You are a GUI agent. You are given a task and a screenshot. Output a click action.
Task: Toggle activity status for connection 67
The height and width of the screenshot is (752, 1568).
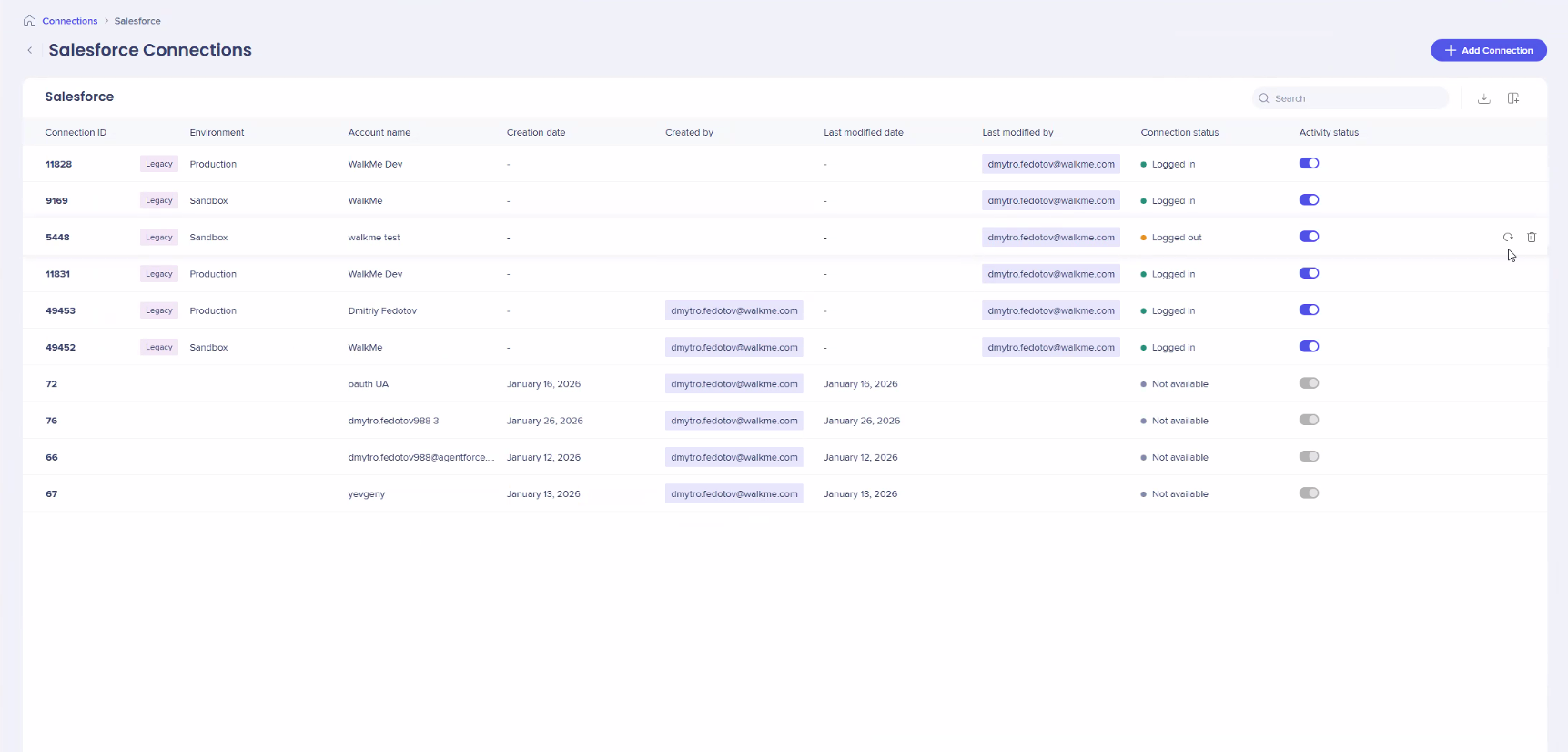(1309, 493)
